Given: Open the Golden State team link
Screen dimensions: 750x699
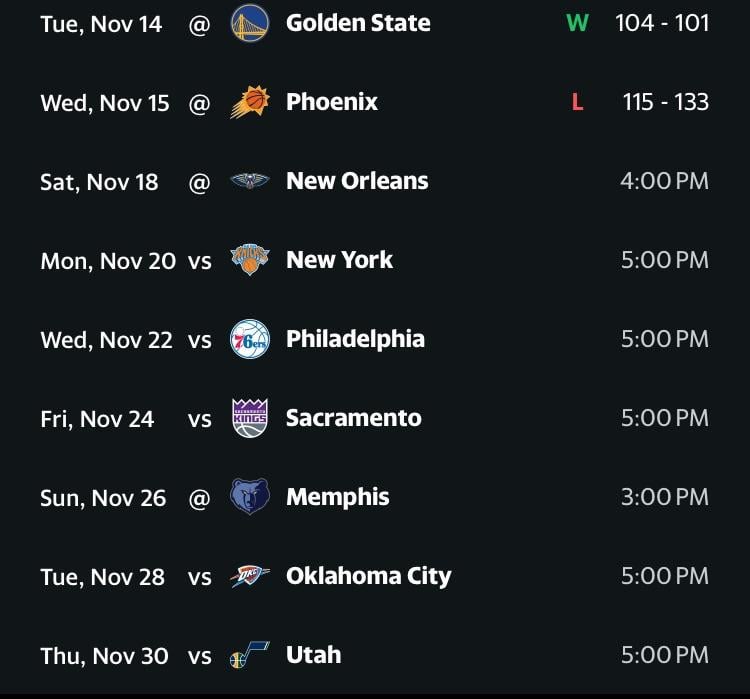Looking at the screenshot, I should point(358,23).
